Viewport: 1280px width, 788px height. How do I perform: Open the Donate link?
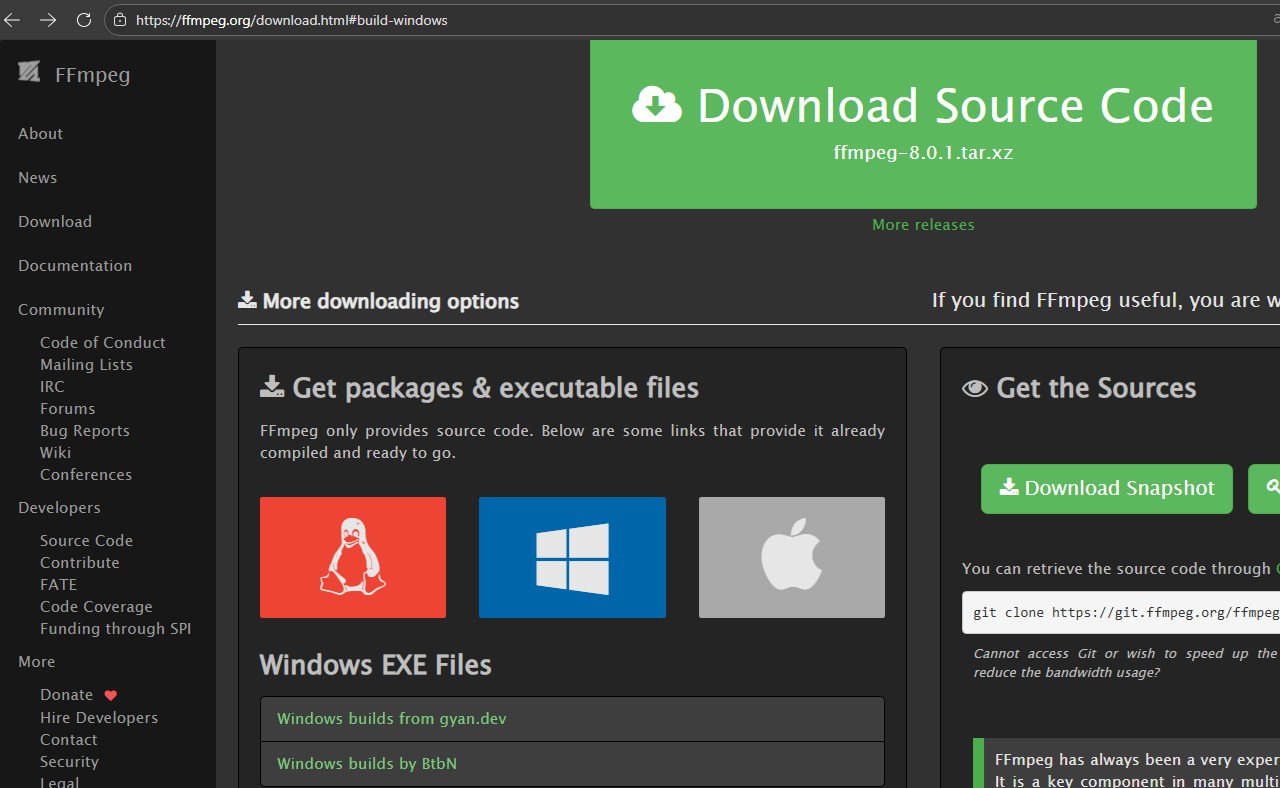click(x=66, y=695)
